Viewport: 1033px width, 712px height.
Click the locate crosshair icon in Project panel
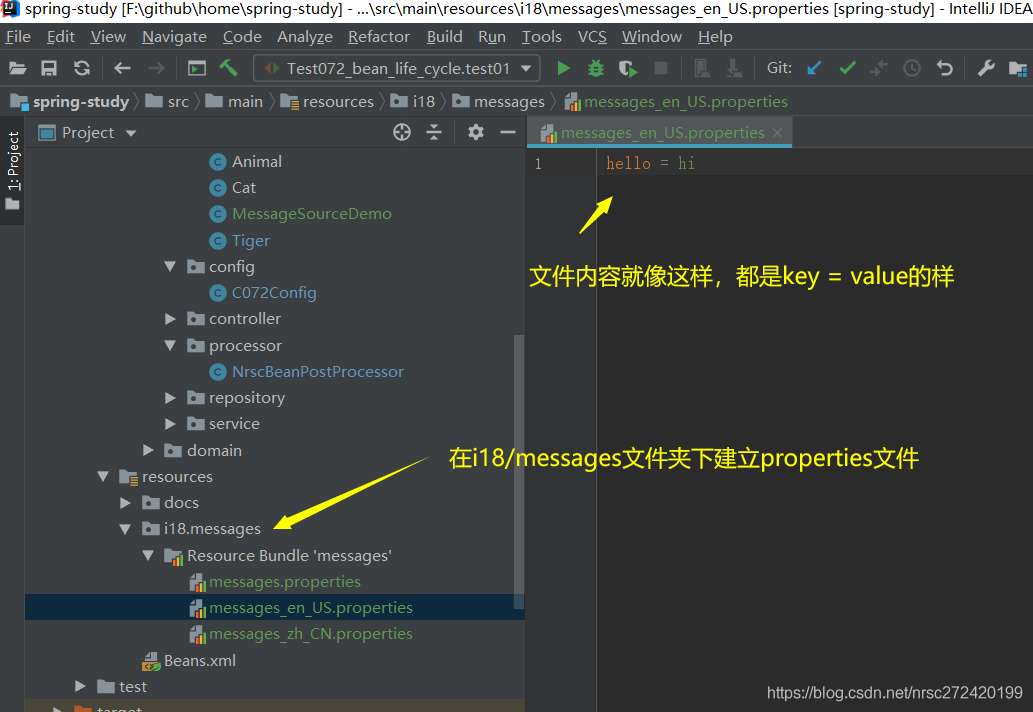402,133
